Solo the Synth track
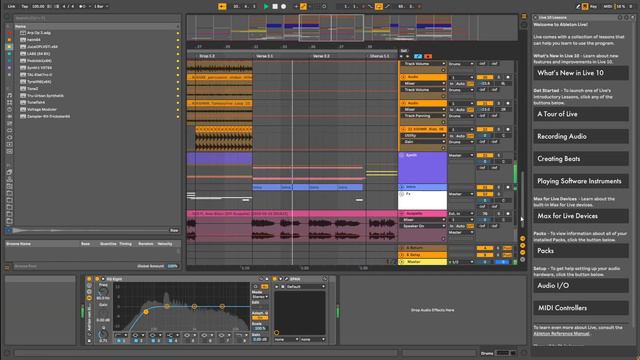 pyautogui.click(x=498, y=156)
